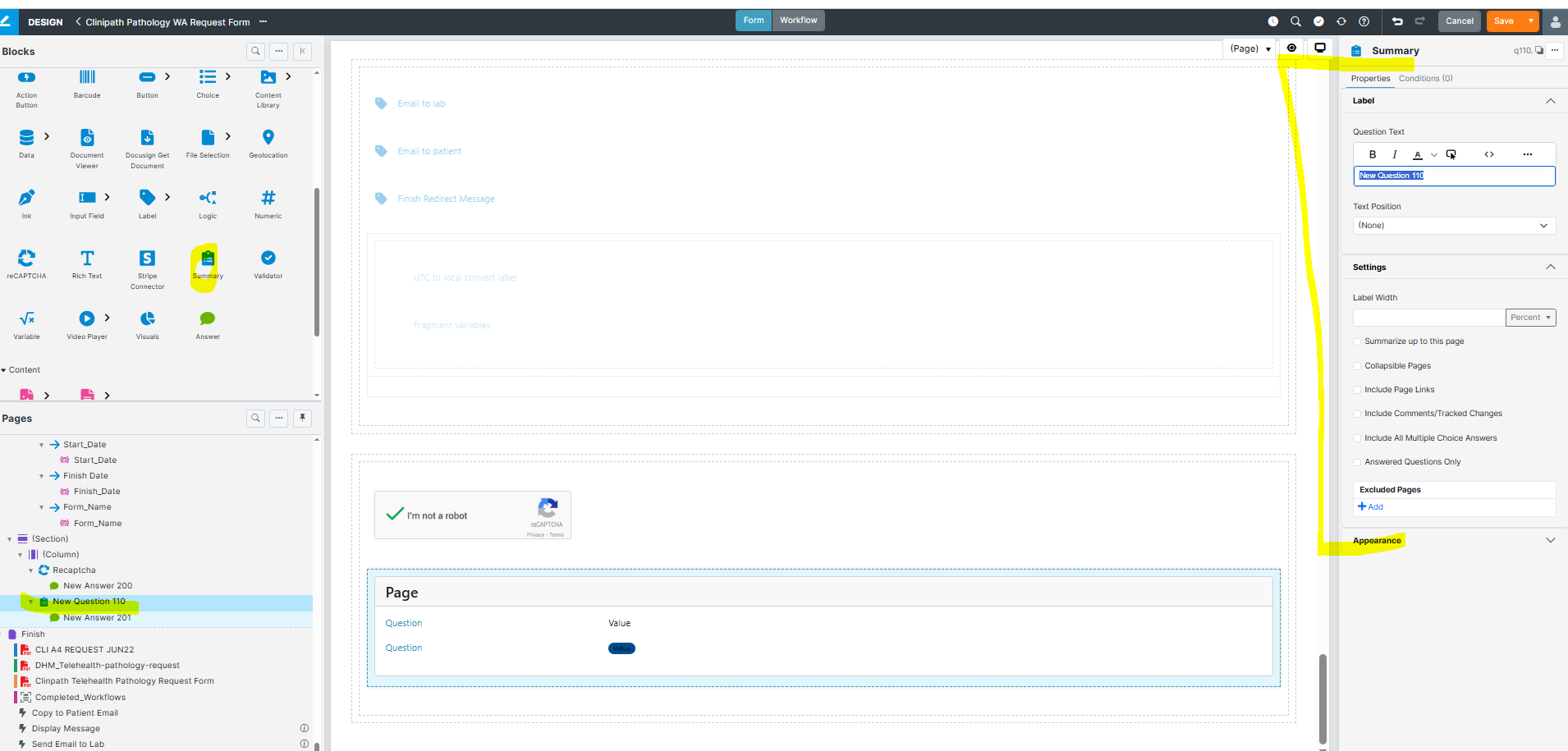Click the Geolocation block icon

tap(268, 137)
